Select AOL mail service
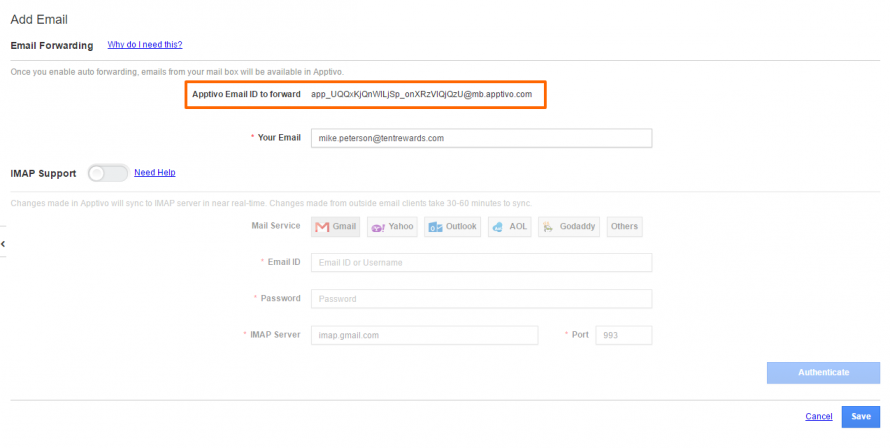Screen dimensions: 890x448 click(510, 227)
